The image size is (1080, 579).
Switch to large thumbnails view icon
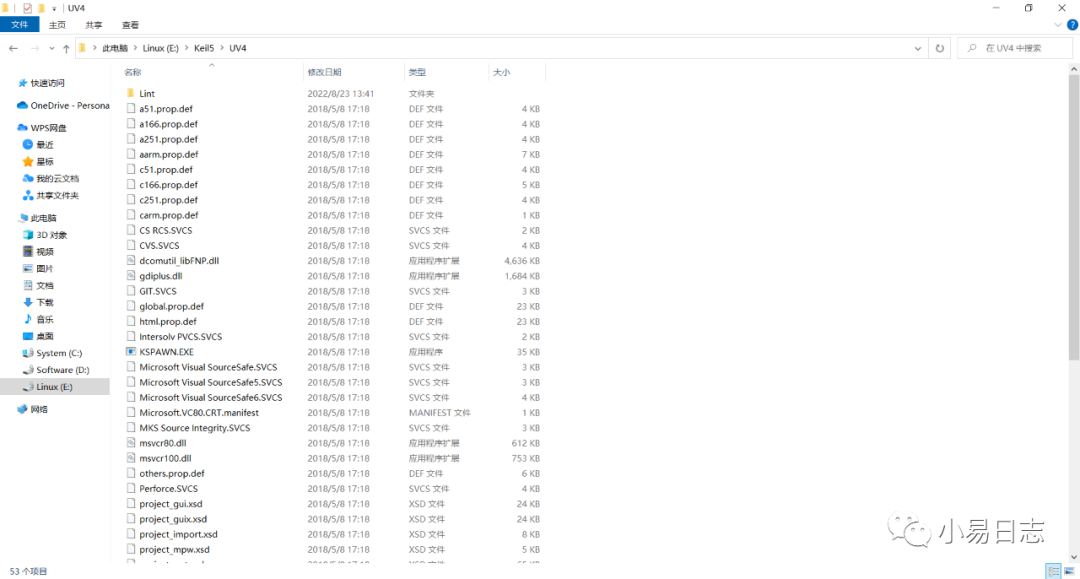(1069, 571)
